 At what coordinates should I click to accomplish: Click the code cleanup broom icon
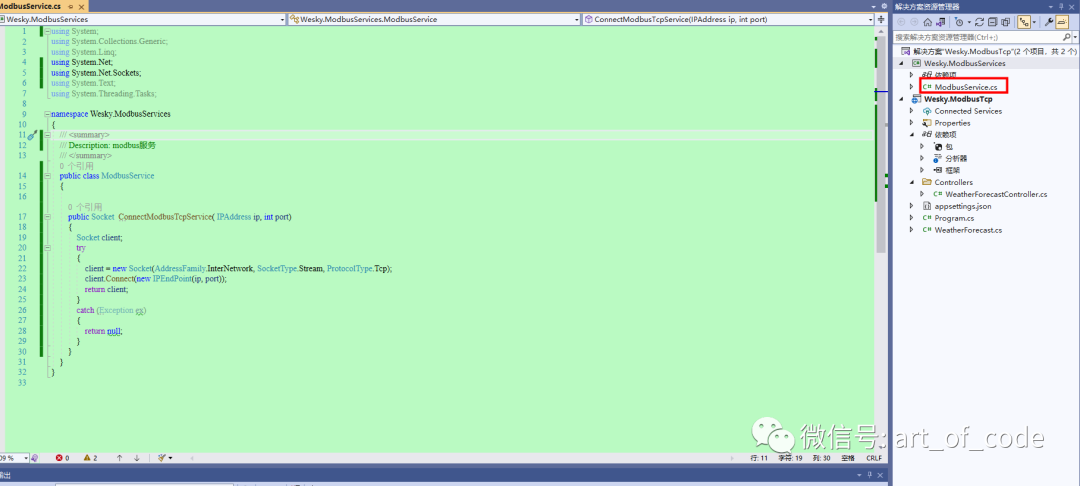tap(161, 458)
